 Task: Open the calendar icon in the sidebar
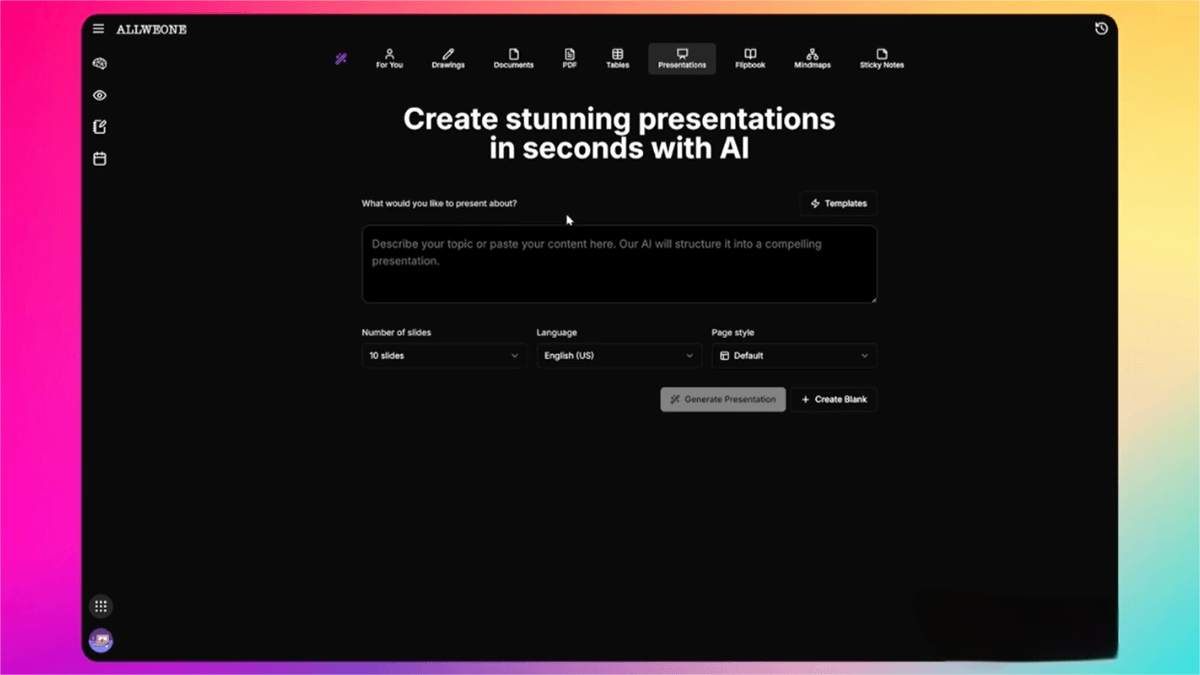pyautogui.click(x=99, y=158)
